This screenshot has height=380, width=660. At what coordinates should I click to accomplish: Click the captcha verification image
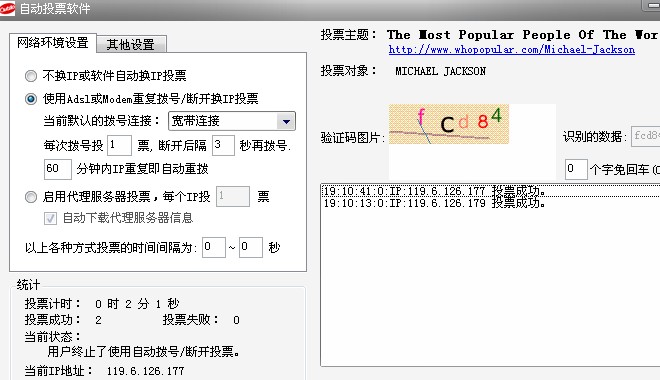tap(449, 124)
